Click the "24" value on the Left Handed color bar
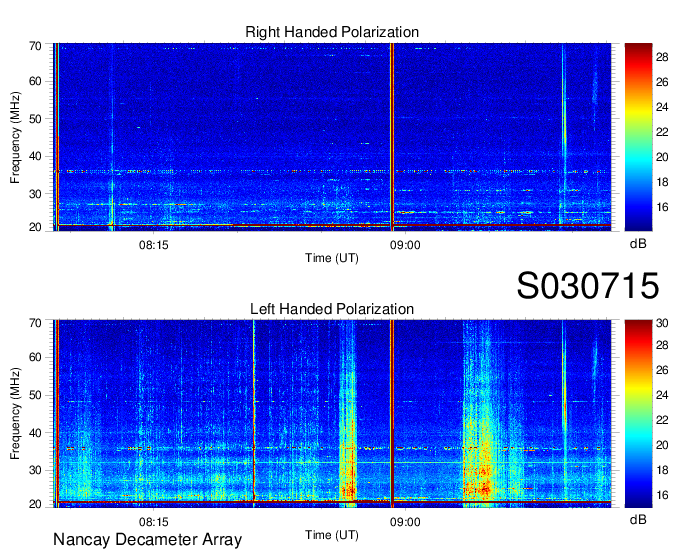The width and height of the screenshot is (680, 552). (x=662, y=395)
